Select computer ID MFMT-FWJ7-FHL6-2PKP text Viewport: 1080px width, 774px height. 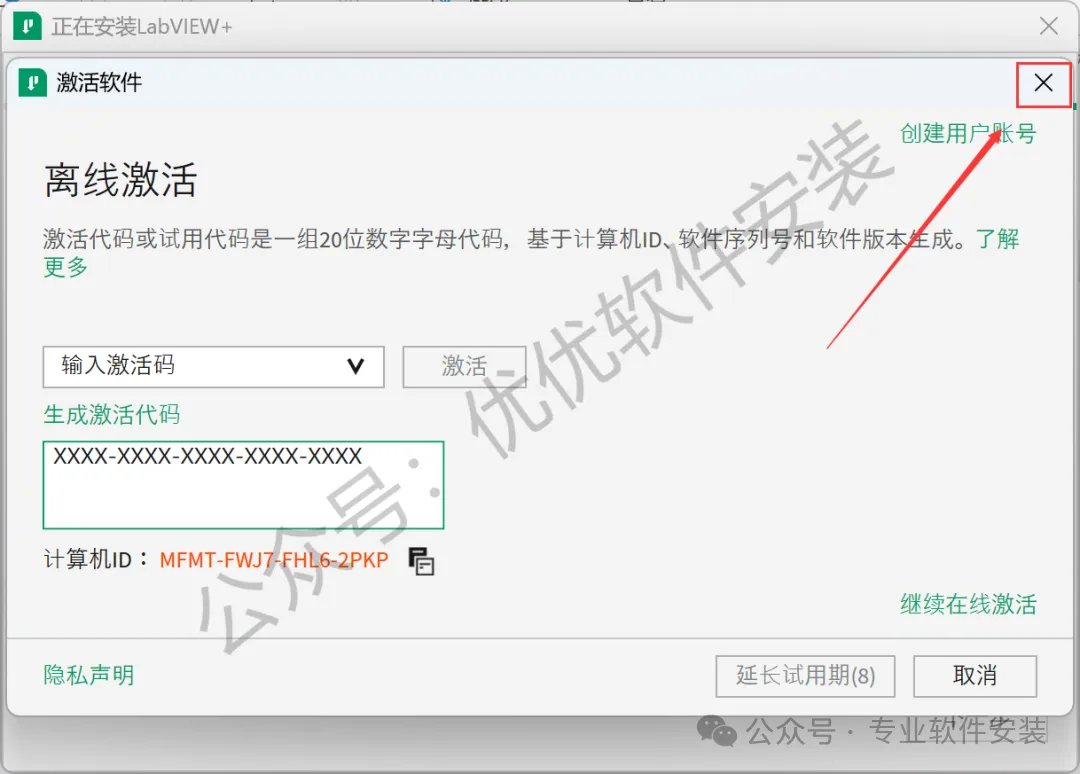tap(274, 560)
